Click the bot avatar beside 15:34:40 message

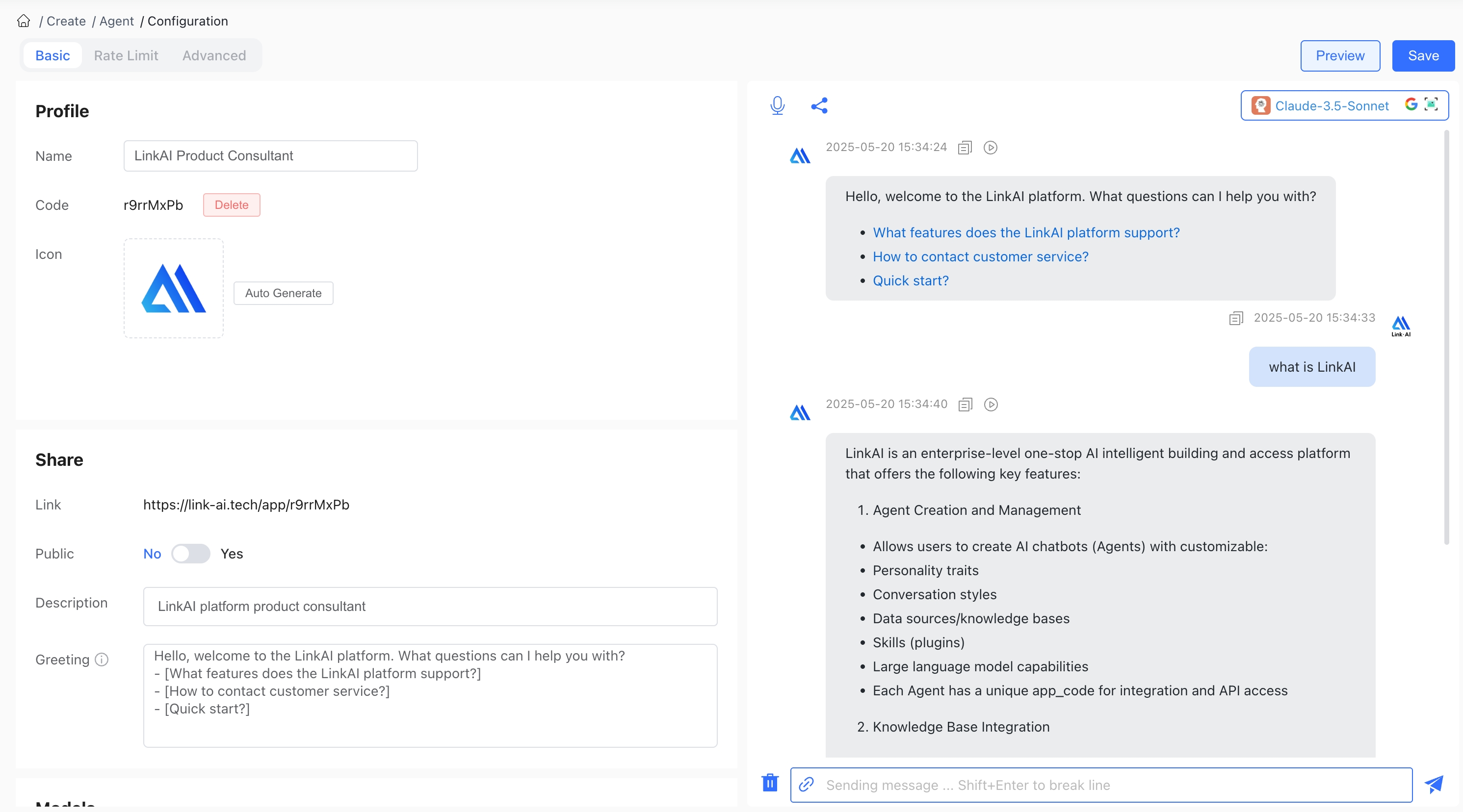pyautogui.click(x=800, y=412)
